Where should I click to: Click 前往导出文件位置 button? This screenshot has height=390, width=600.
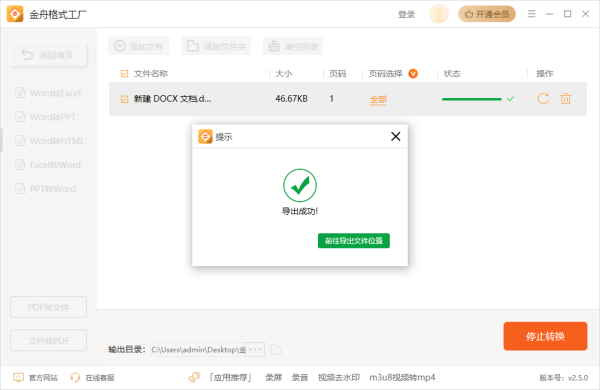click(x=354, y=241)
